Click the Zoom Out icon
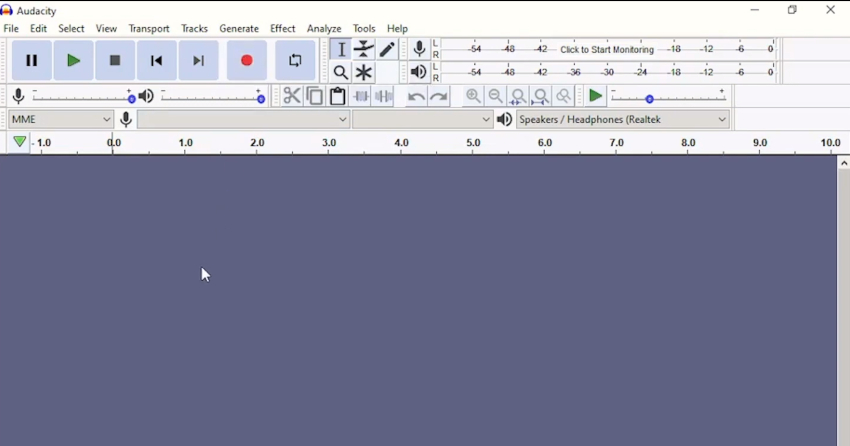The image size is (850, 446). pos(495,96)
